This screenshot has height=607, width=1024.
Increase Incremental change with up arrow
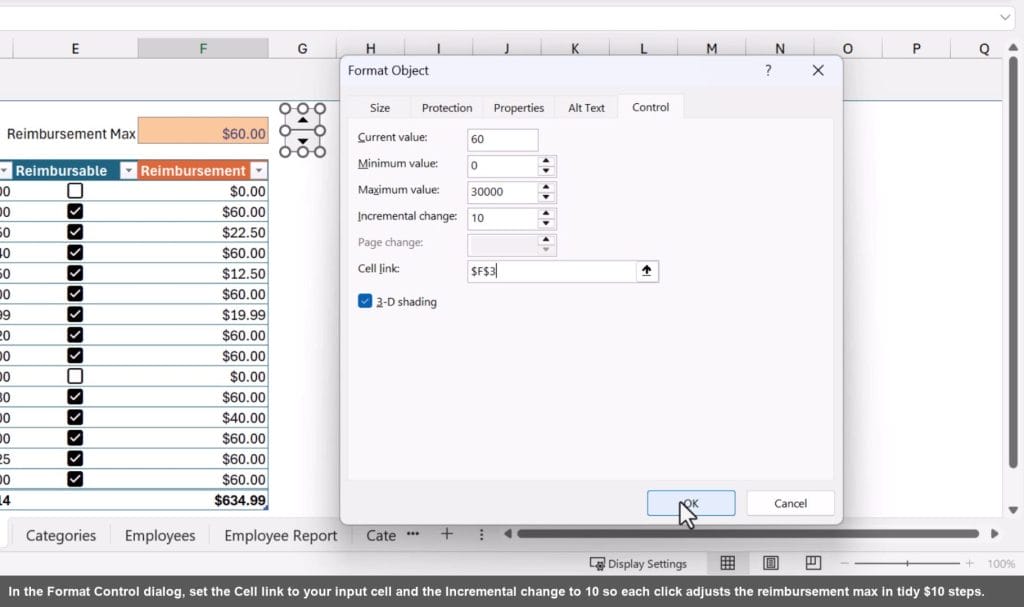click(x=546, y=213)
